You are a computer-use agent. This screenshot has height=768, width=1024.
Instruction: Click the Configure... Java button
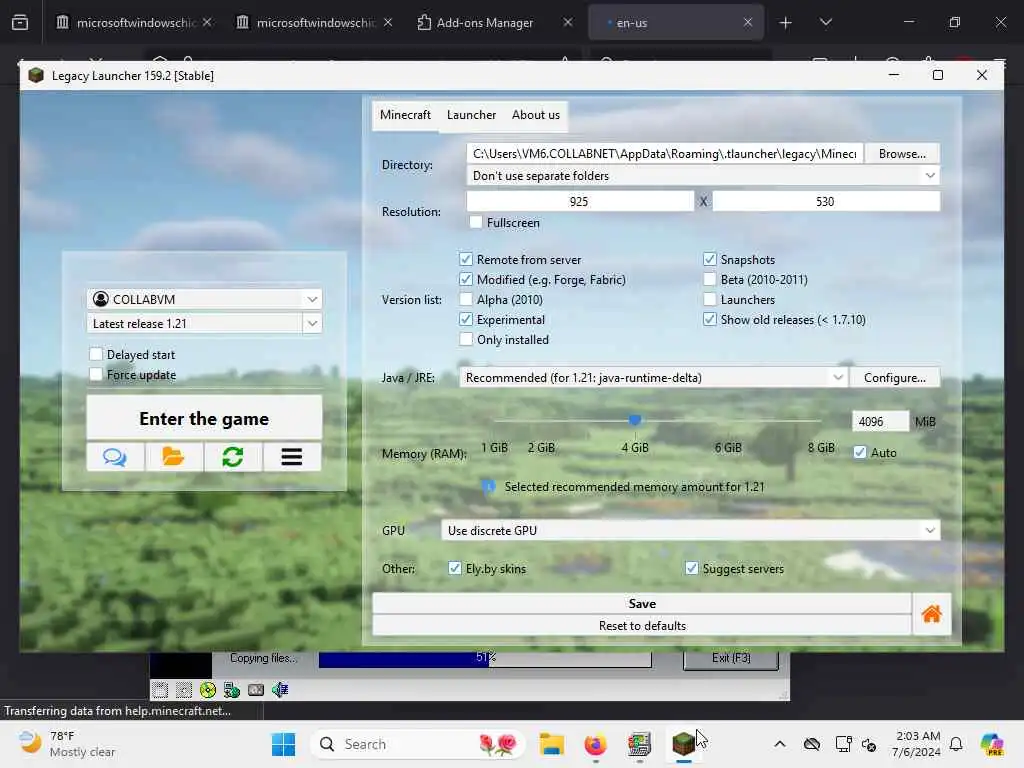895,377
